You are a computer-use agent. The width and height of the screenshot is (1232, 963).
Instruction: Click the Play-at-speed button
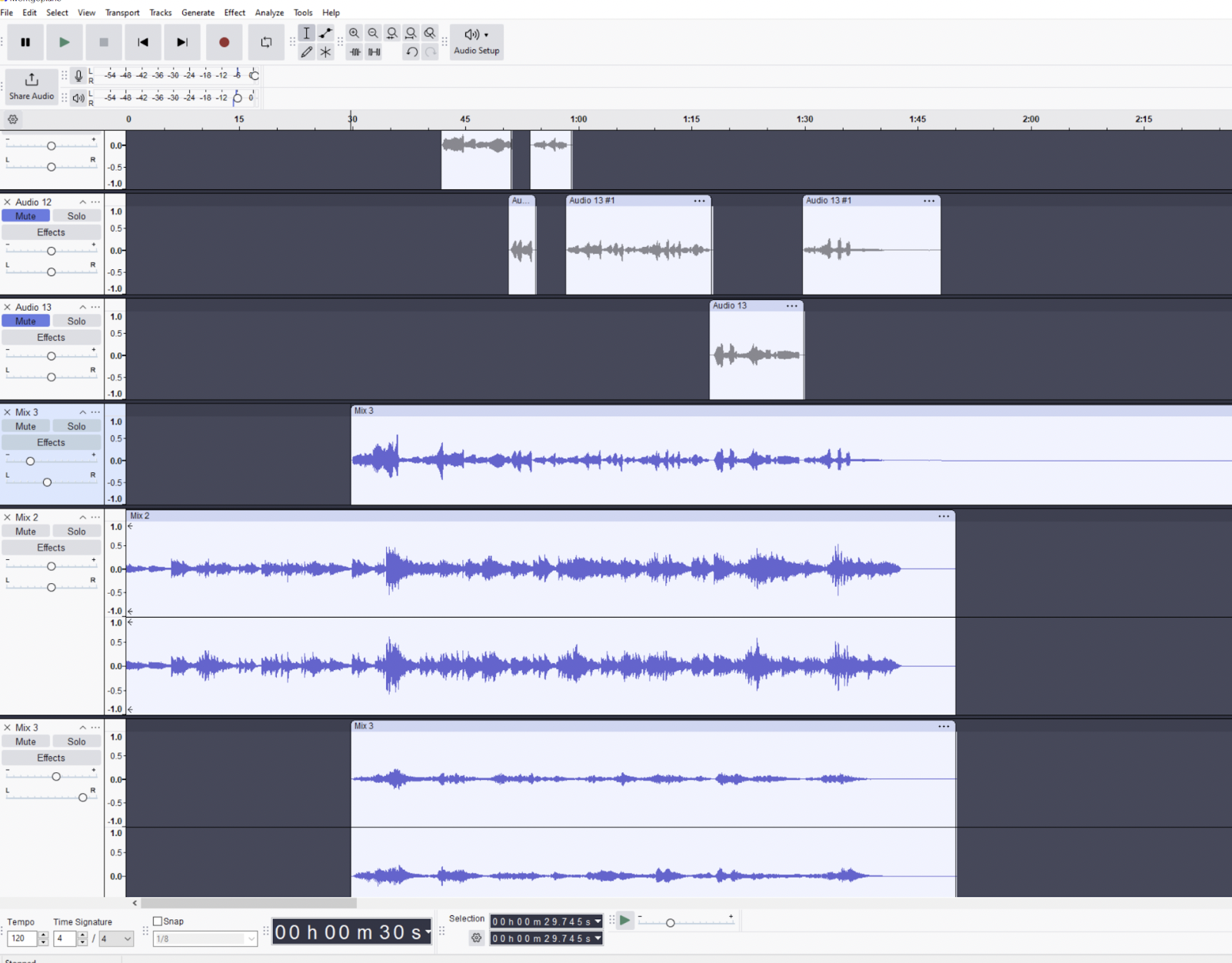point(624,921)
